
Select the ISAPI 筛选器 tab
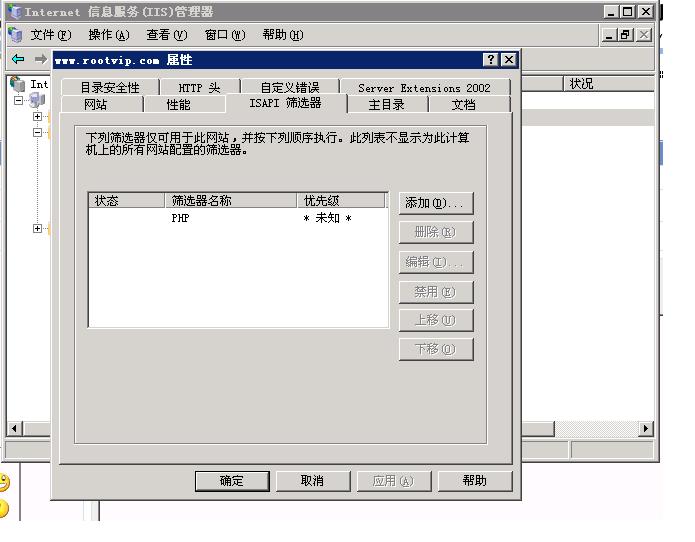point(286,103)
